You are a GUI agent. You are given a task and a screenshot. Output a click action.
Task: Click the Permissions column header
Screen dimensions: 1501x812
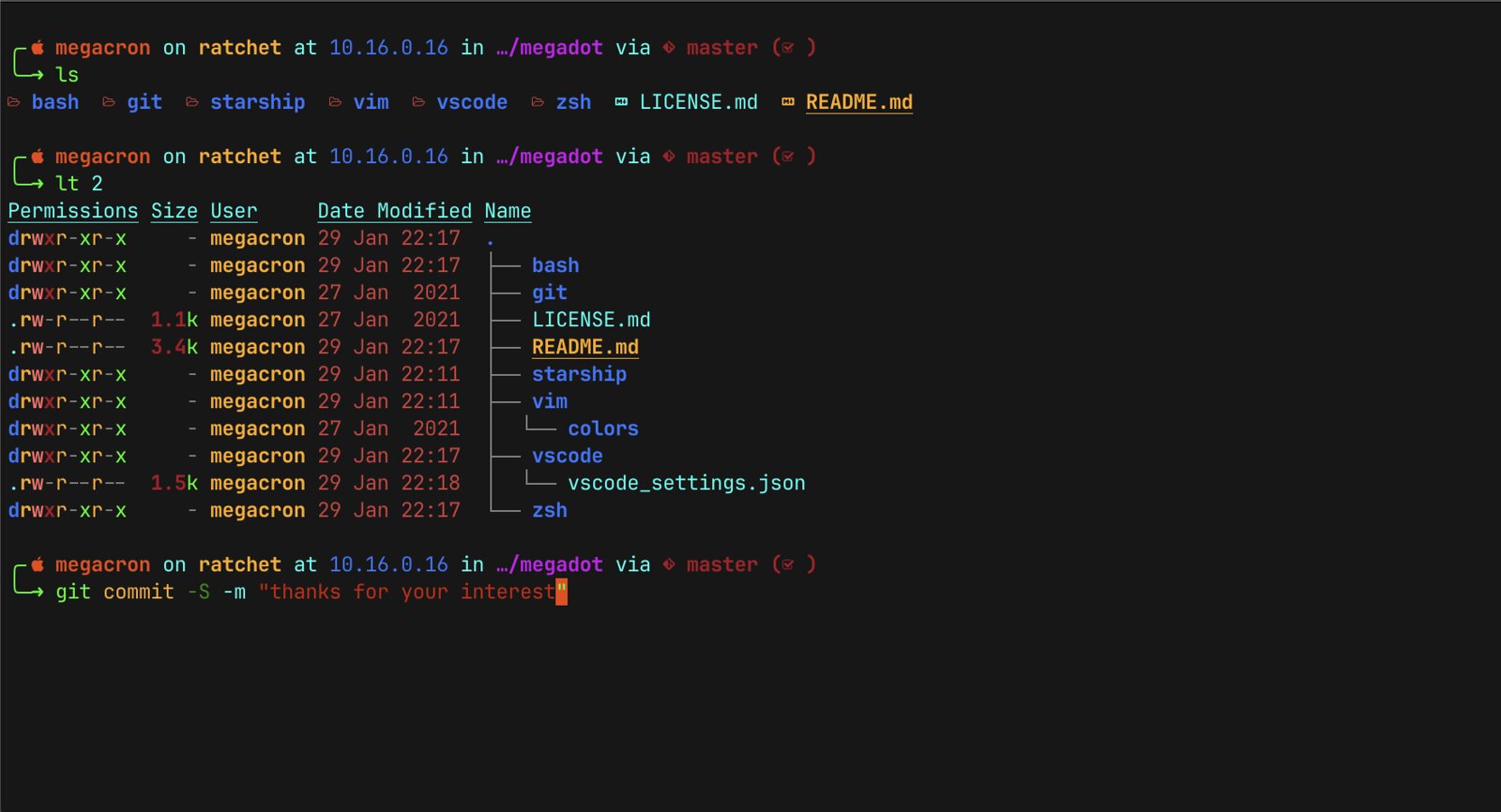coord(73,211)
